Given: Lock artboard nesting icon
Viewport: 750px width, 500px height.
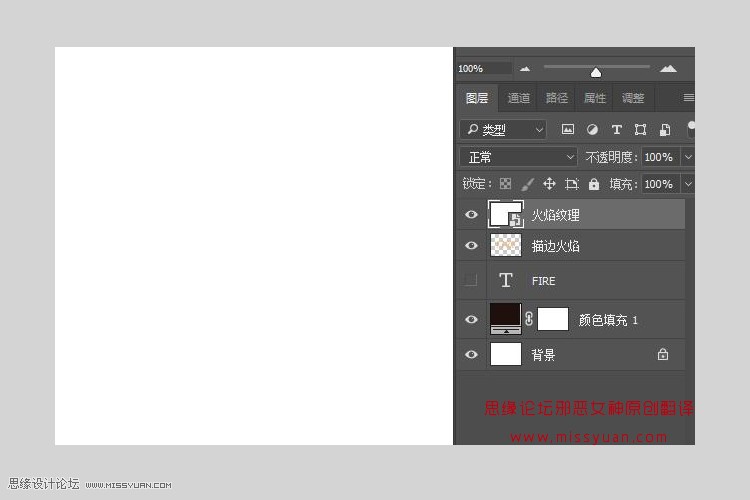Looking at the screenshot, I should (x=572, y=184).
